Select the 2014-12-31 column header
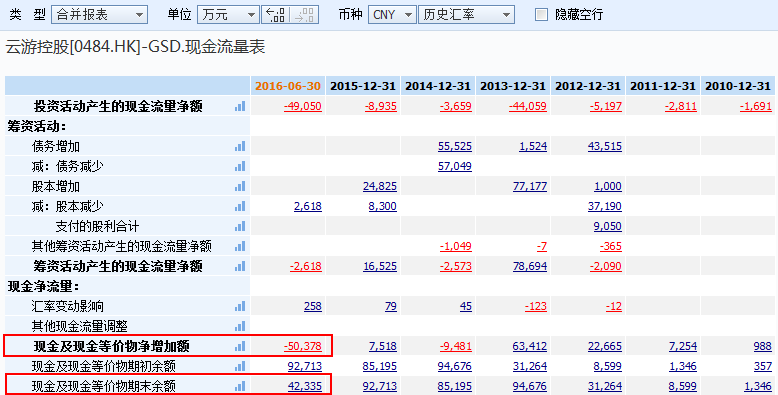778x395 pixels. click(438, 86)
